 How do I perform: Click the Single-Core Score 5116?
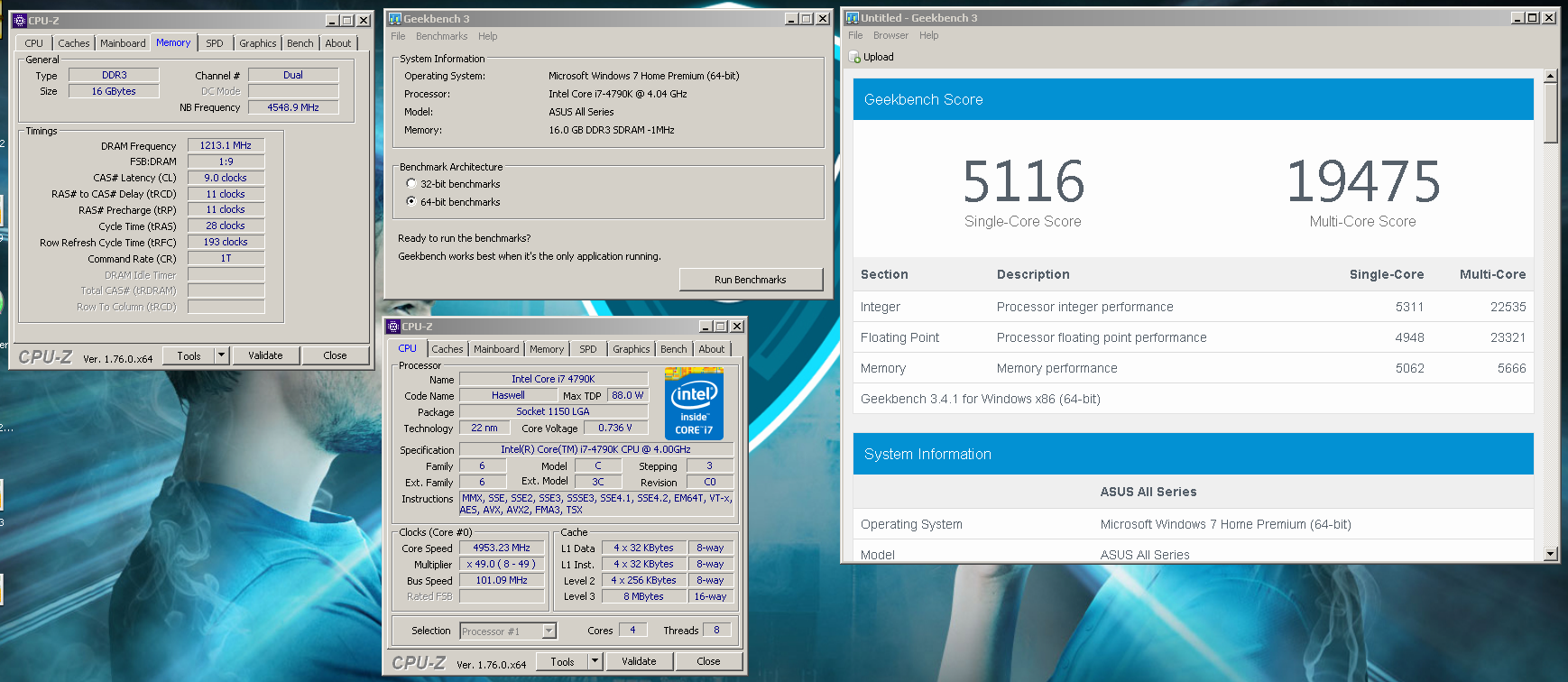point(1023,181)
